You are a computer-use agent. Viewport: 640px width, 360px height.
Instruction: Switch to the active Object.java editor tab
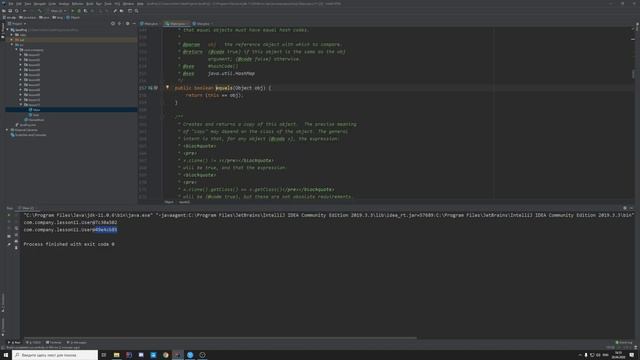pyautogui.click(x=176, y=24)
